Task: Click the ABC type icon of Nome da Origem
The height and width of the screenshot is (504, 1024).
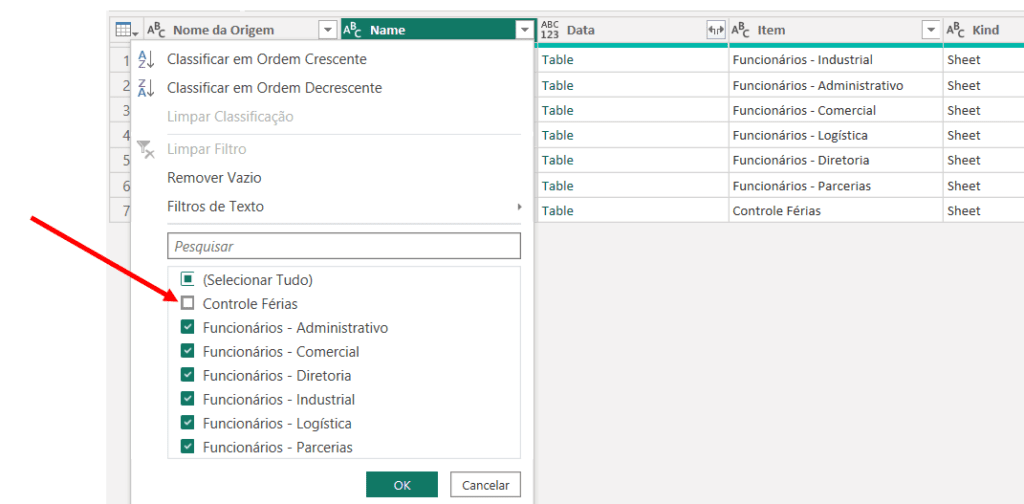Action: coord(157,30)
